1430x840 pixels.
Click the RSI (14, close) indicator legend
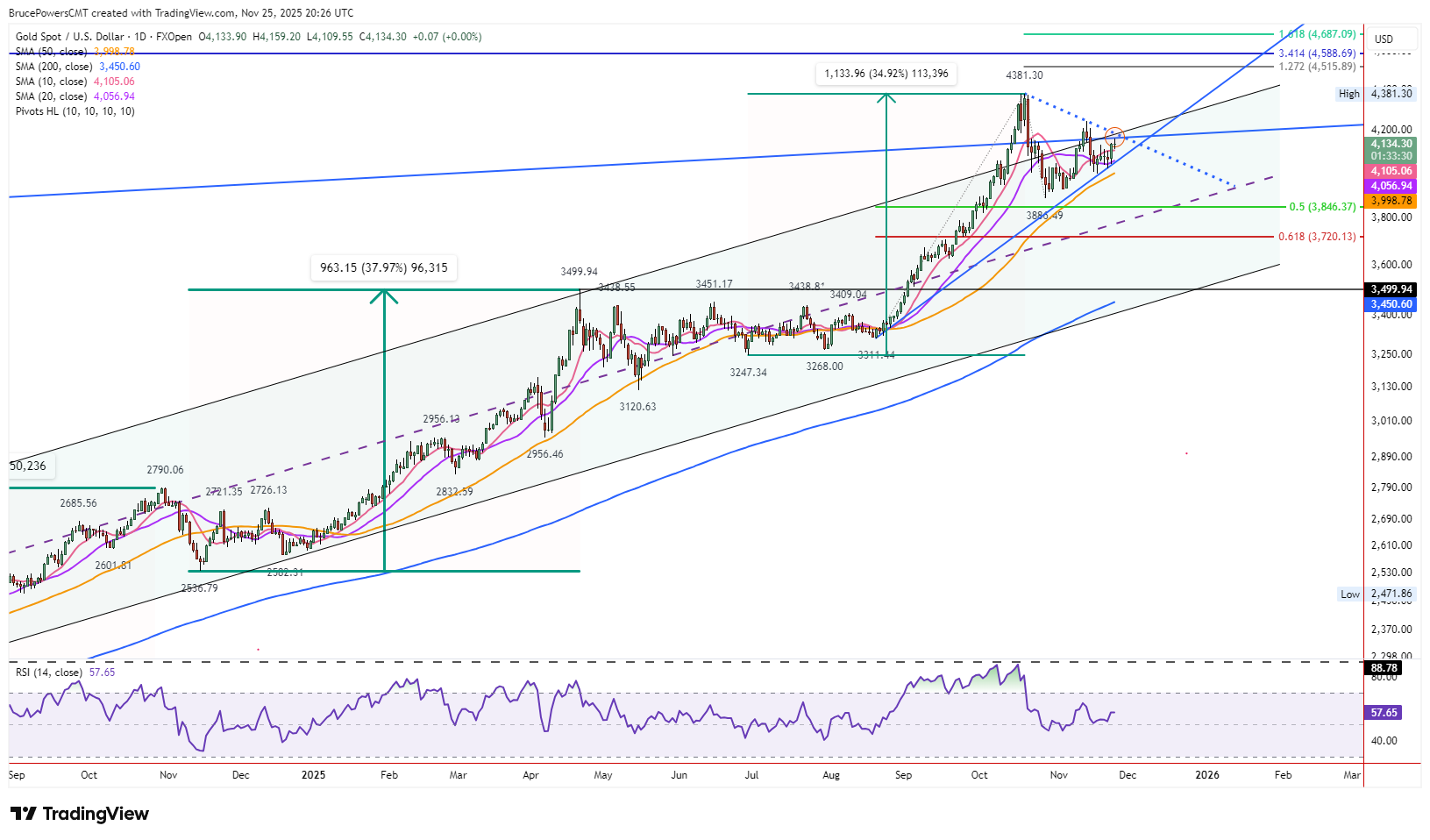click(49, 673)
